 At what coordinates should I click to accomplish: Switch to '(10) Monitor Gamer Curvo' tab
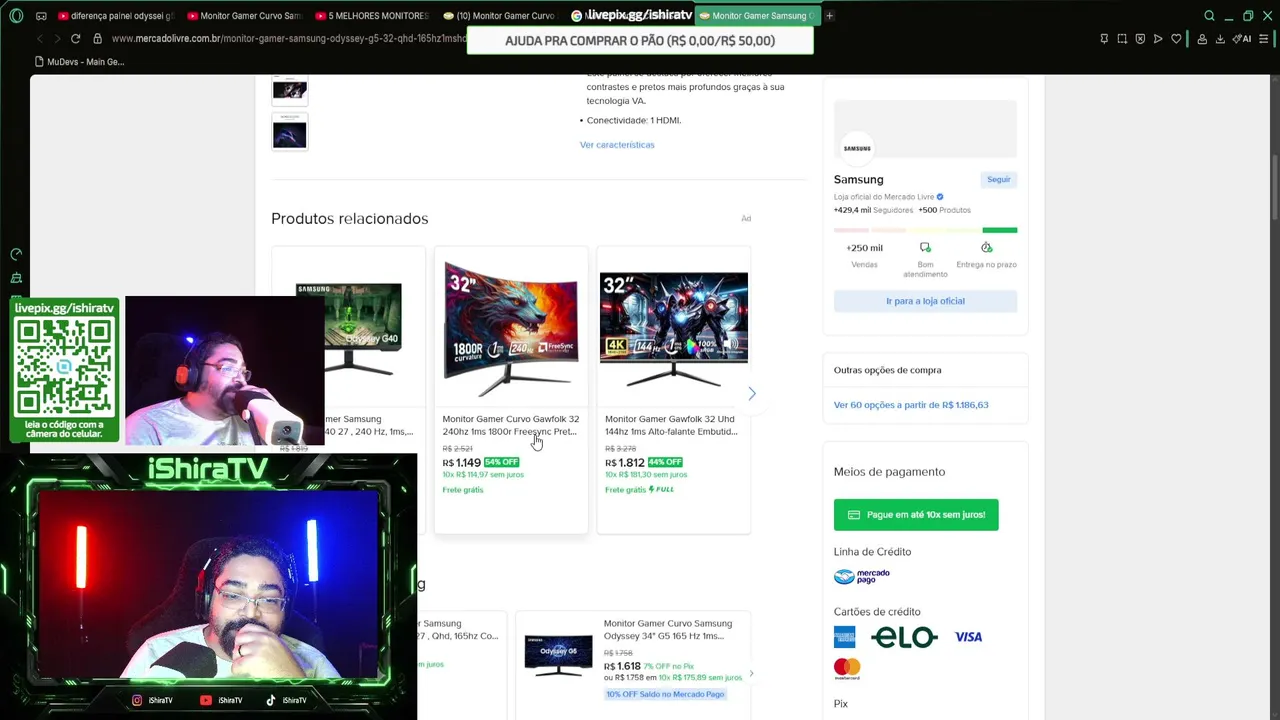click(499, 16)
